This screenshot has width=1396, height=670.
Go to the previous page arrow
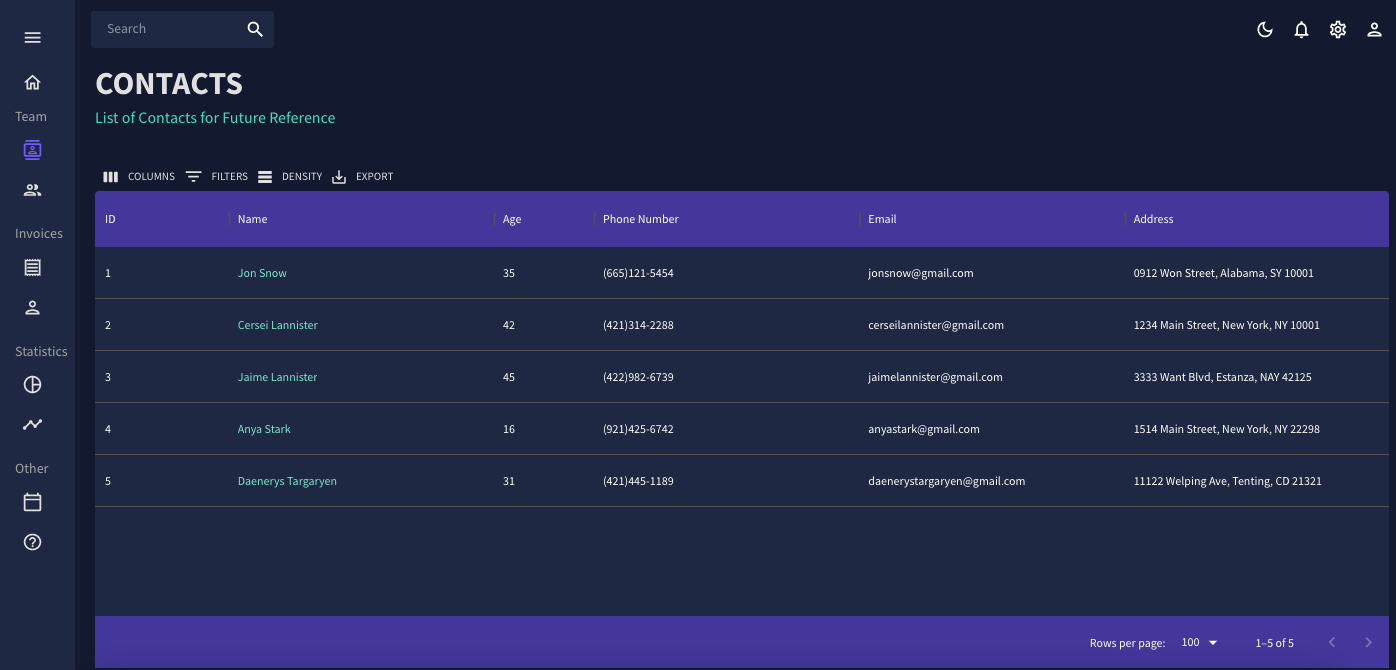(x=1332, y=643)
